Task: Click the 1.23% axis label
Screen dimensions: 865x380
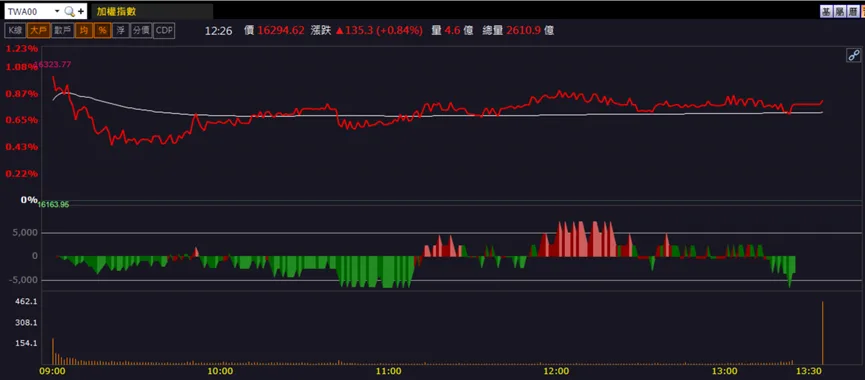Action: click(x=22, y=49)
